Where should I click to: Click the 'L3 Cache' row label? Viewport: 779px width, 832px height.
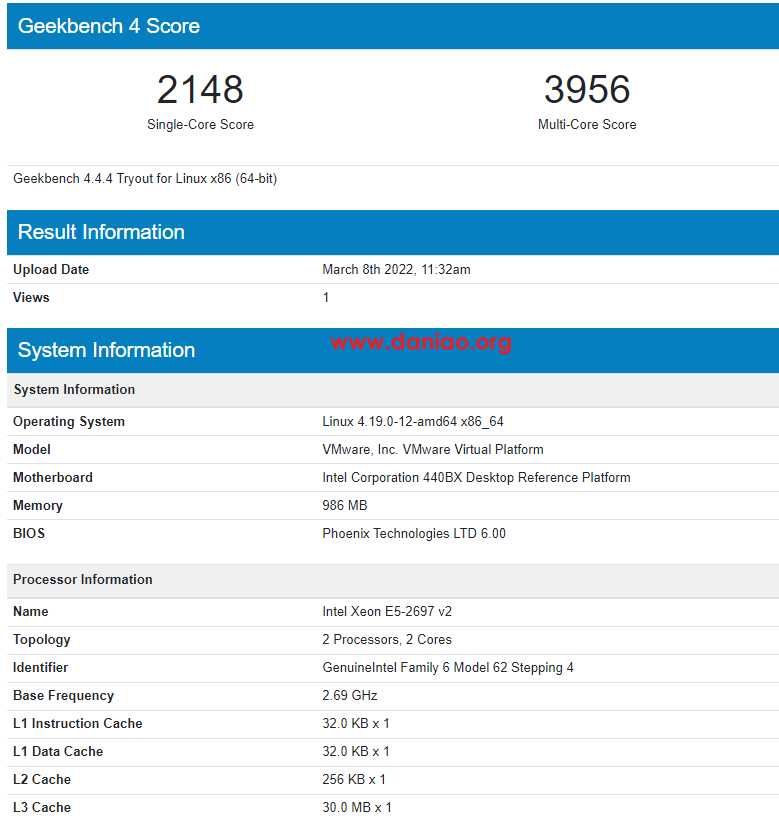(x=42, y=808)
